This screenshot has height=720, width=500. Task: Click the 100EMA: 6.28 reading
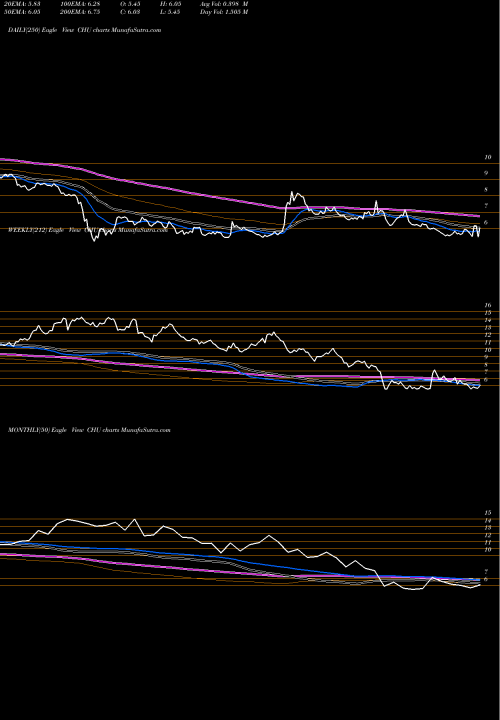coord(79,3)
